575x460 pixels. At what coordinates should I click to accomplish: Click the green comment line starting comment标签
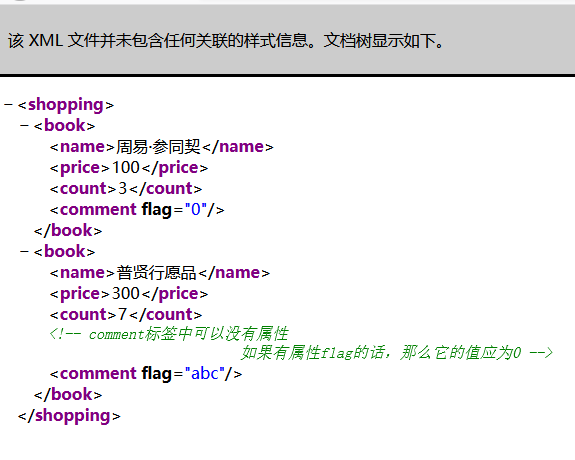tap(169, 334)
